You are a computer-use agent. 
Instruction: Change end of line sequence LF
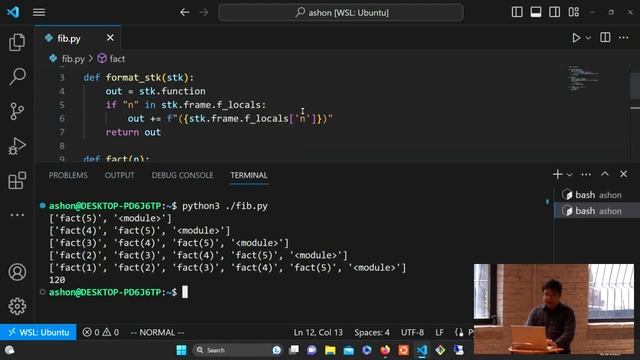(439, 332)
